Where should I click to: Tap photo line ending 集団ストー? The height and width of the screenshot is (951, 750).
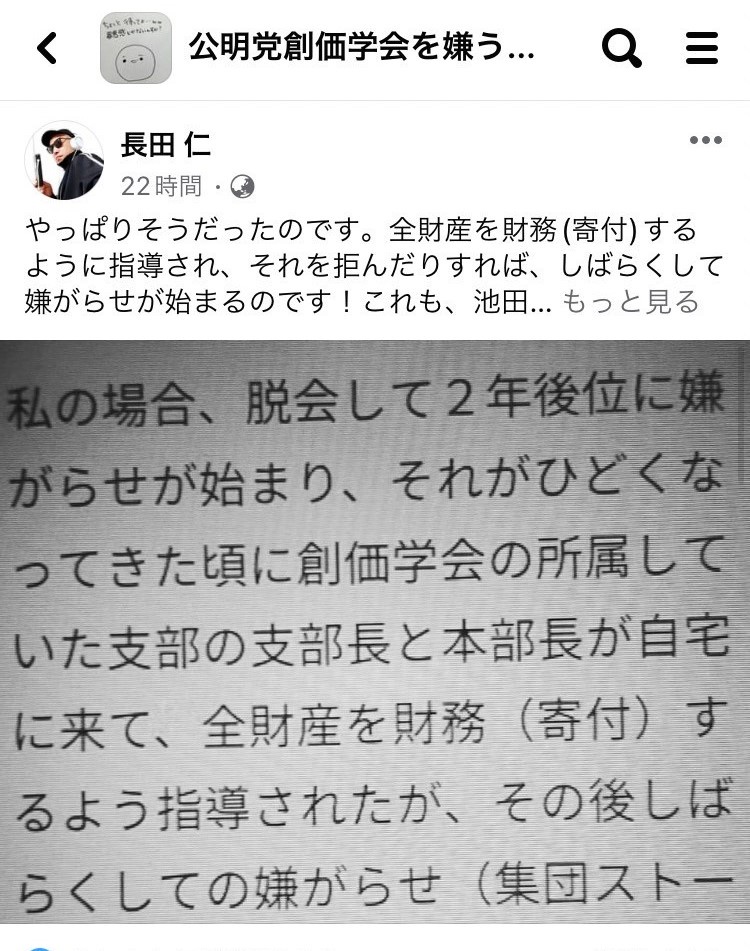[375, 887]
